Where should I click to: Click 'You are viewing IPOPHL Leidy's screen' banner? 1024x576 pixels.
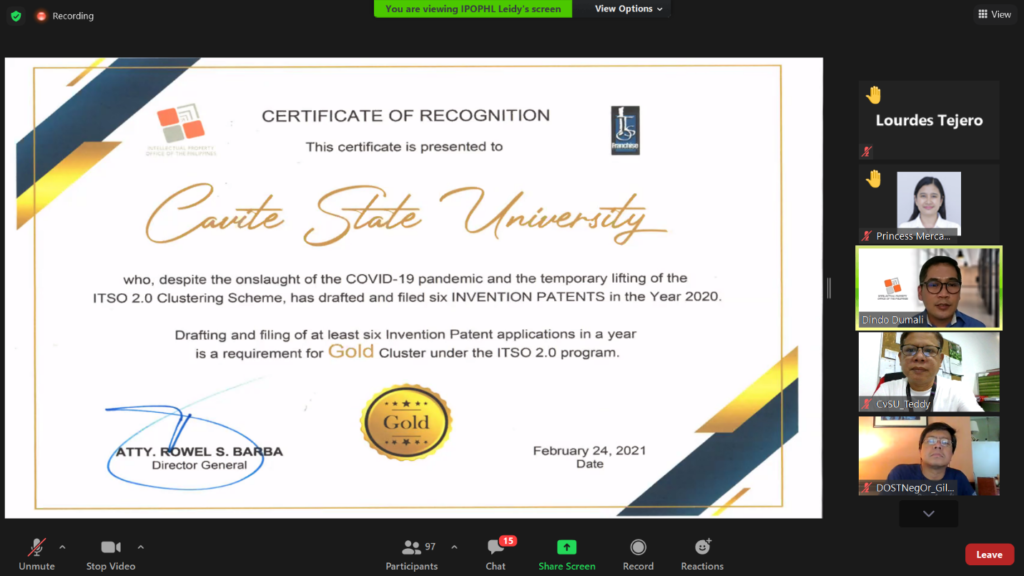473,8
